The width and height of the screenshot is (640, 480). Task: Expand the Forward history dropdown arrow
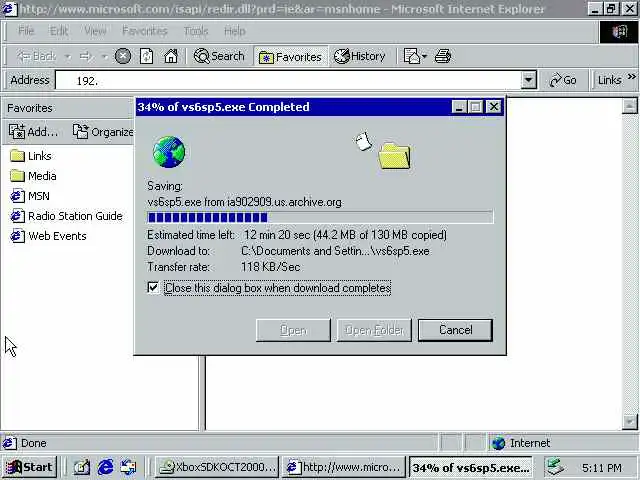tap(104, 56)
